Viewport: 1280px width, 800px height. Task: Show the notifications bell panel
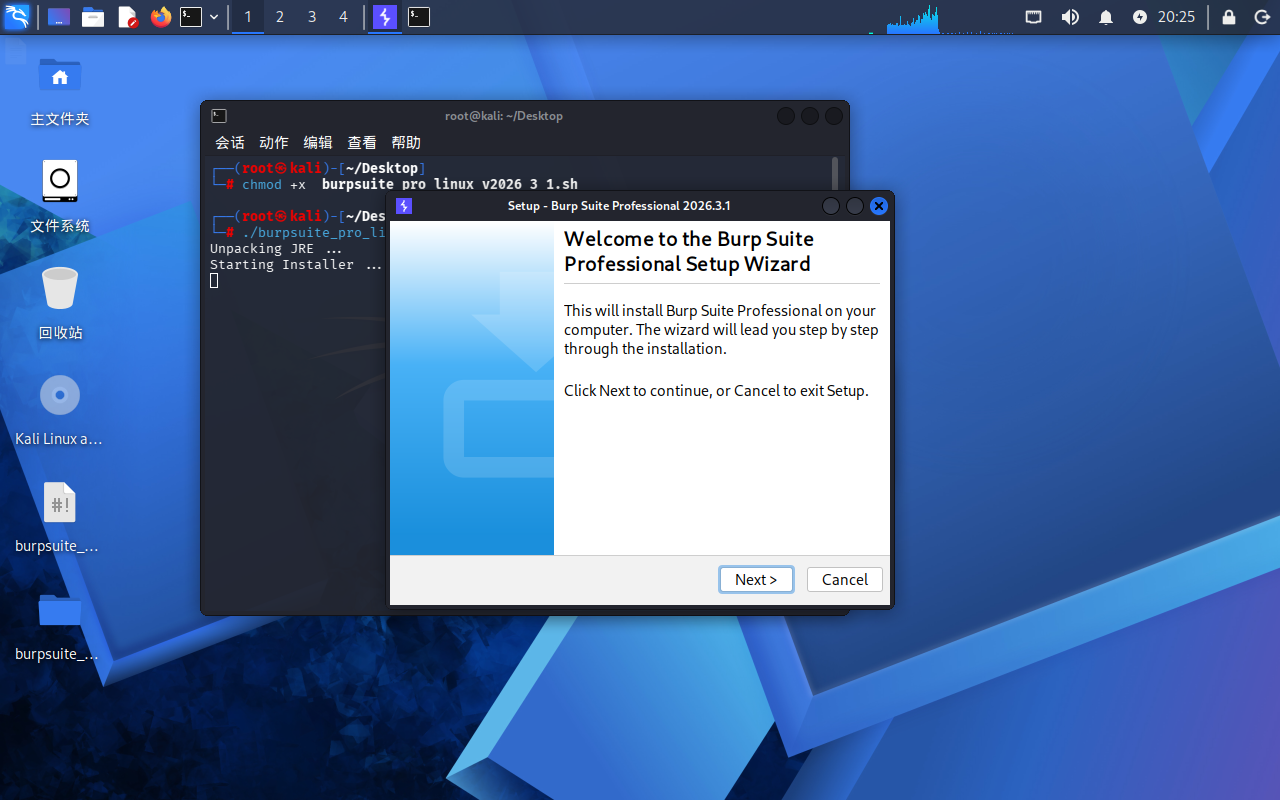click(x=1106, y=17)
